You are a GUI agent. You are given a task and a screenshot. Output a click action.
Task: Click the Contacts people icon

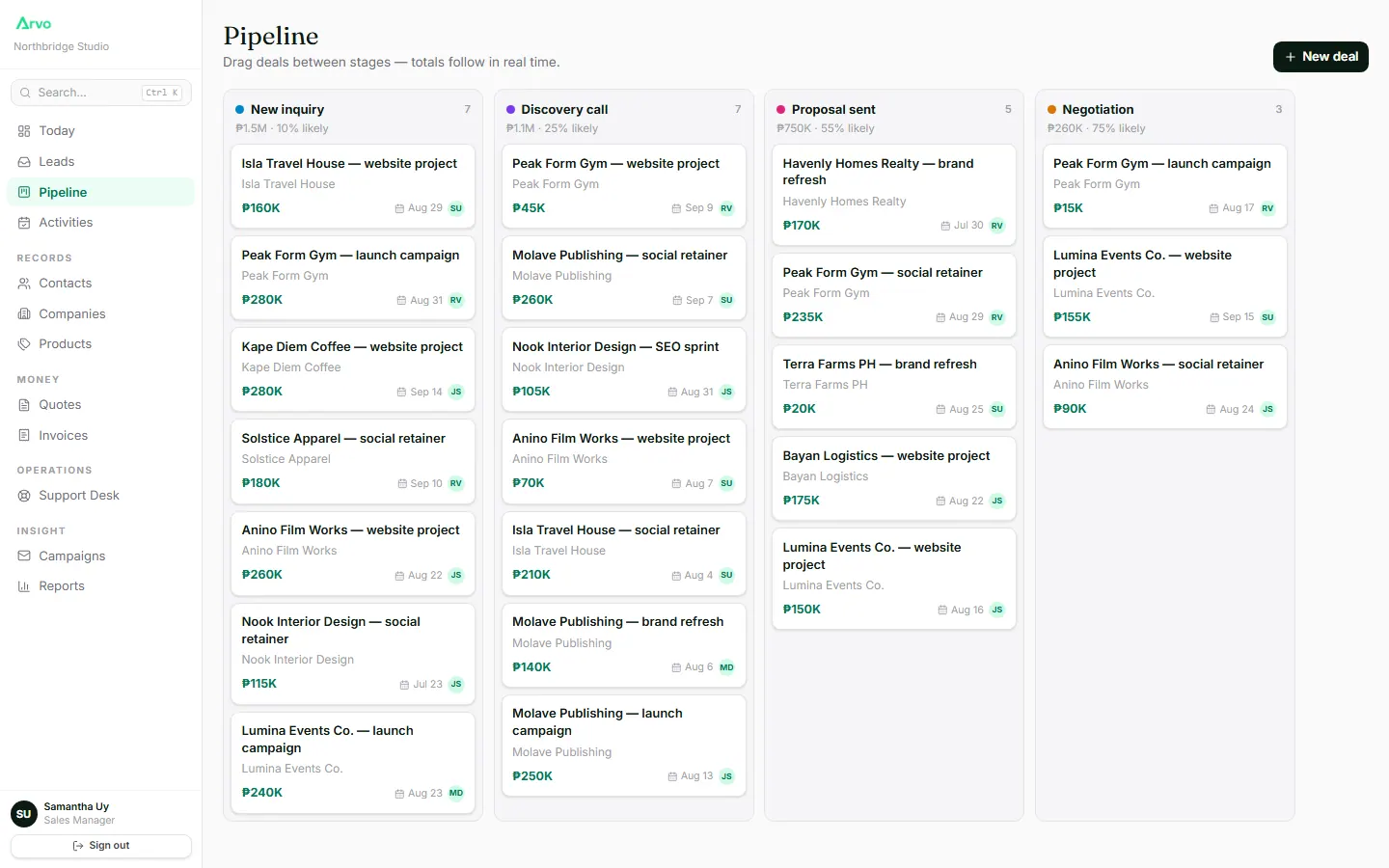tap(24, 284)
